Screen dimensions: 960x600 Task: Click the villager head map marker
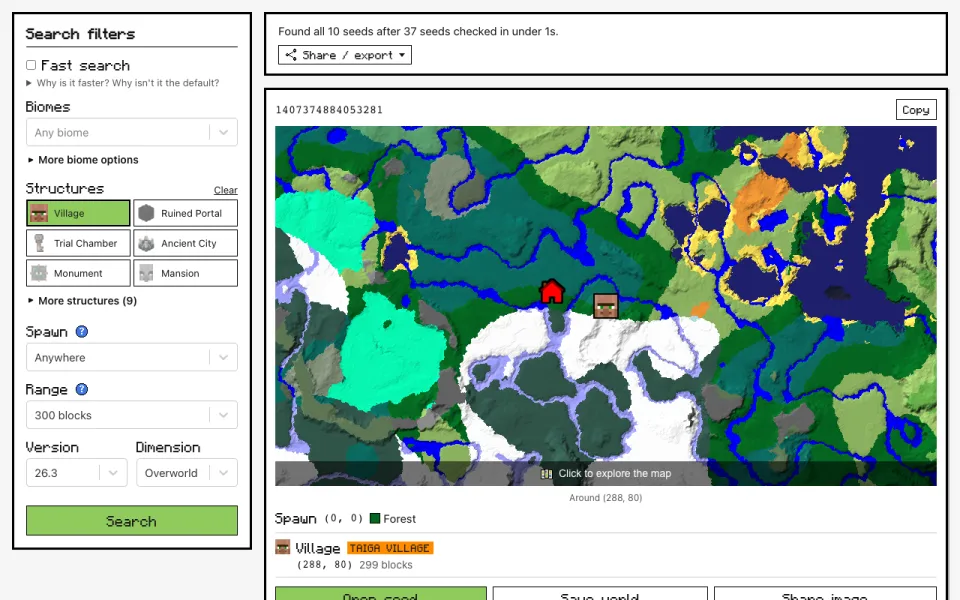pos(606,306)
